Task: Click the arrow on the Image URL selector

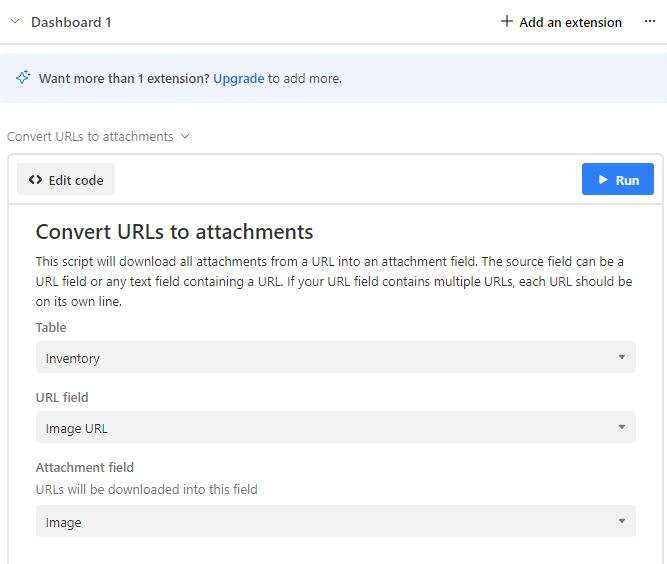Action: 621,428
